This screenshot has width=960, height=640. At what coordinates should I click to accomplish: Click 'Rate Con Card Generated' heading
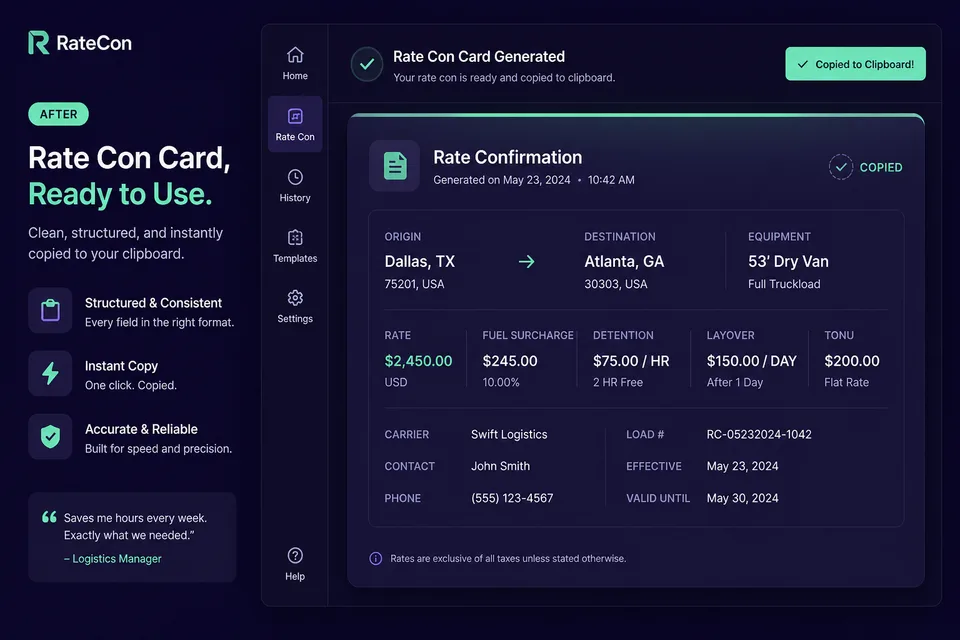click(479, 56)
